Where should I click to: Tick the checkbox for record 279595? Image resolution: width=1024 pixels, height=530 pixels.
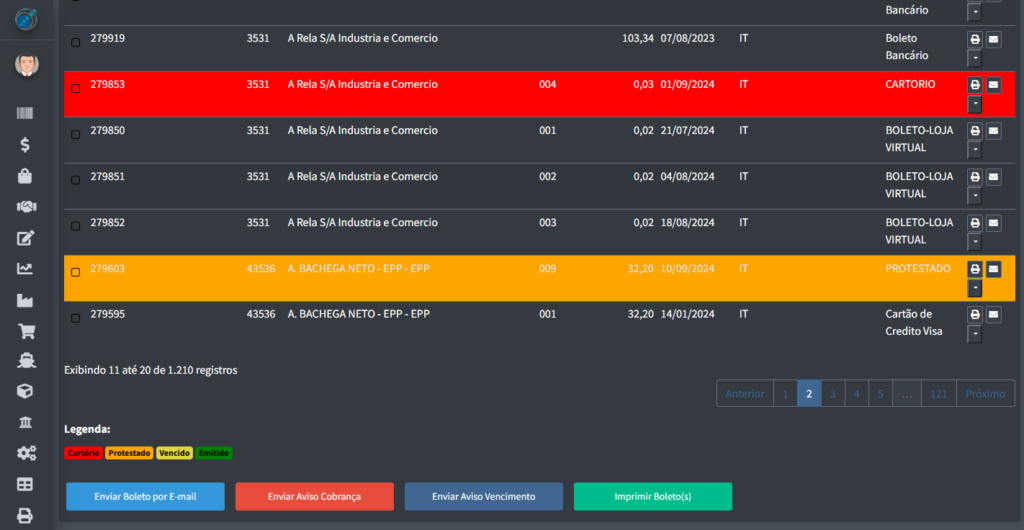point(76,318)
